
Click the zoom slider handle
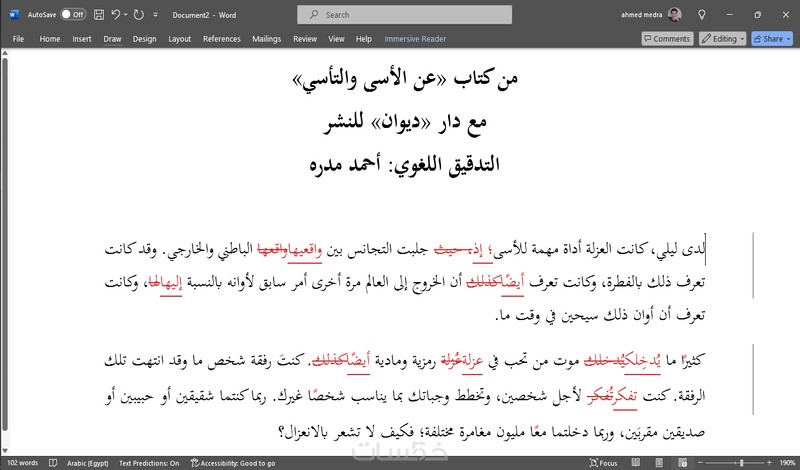pos(741,463)
